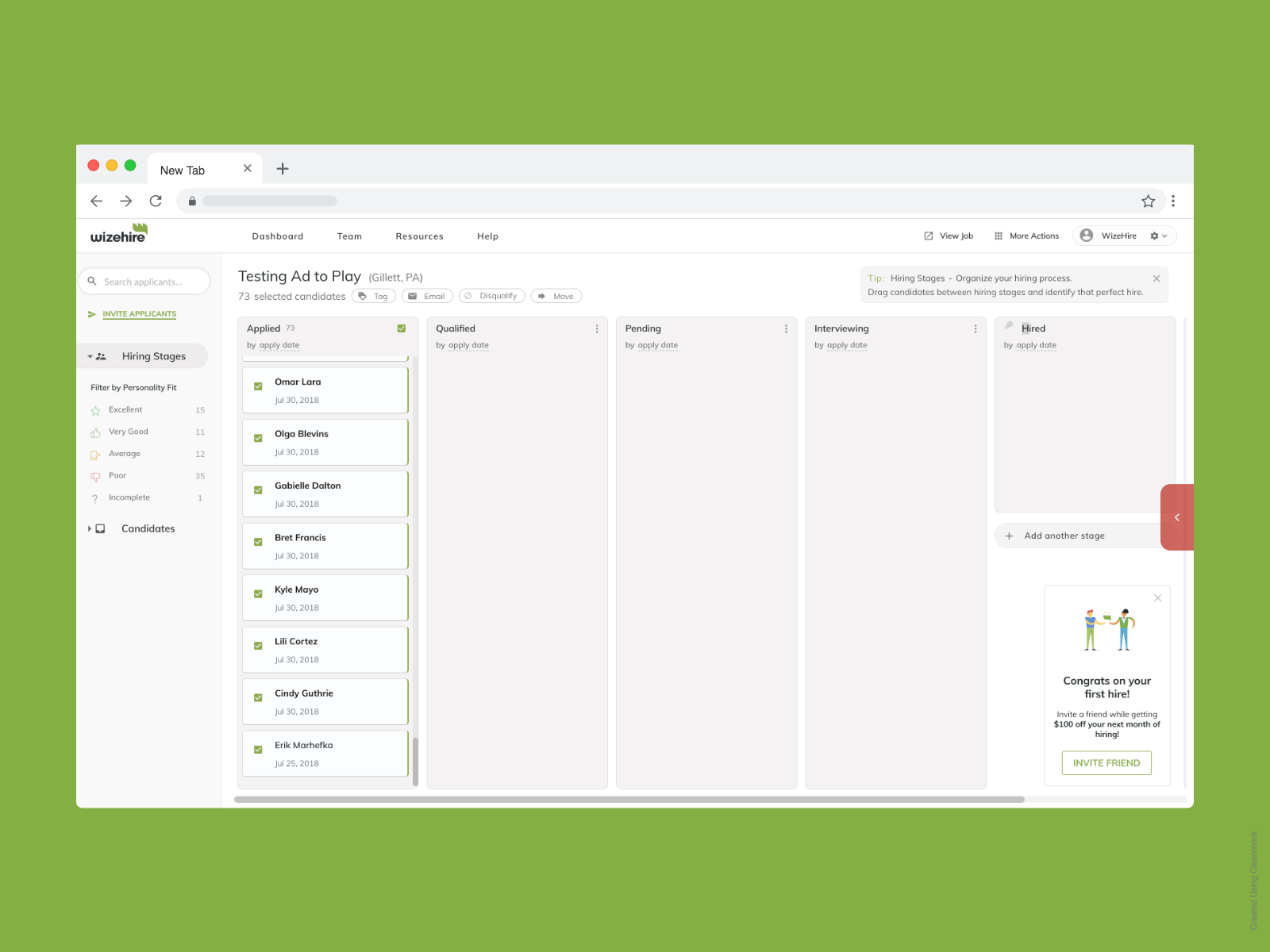This screenshot has height=952, width=1270.
Task: Uncheck Gabielle Dalton's checkbox
Action: pos(258,490)
